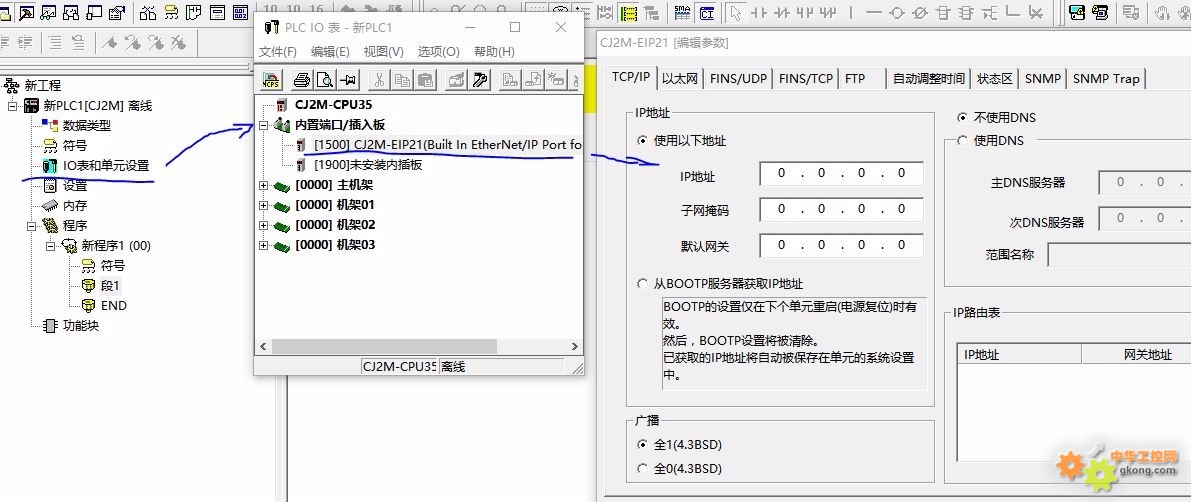Switch to the 自动调整时间 tab
The height and width of the screenshot is (502, 1191).
pos(928,79)
